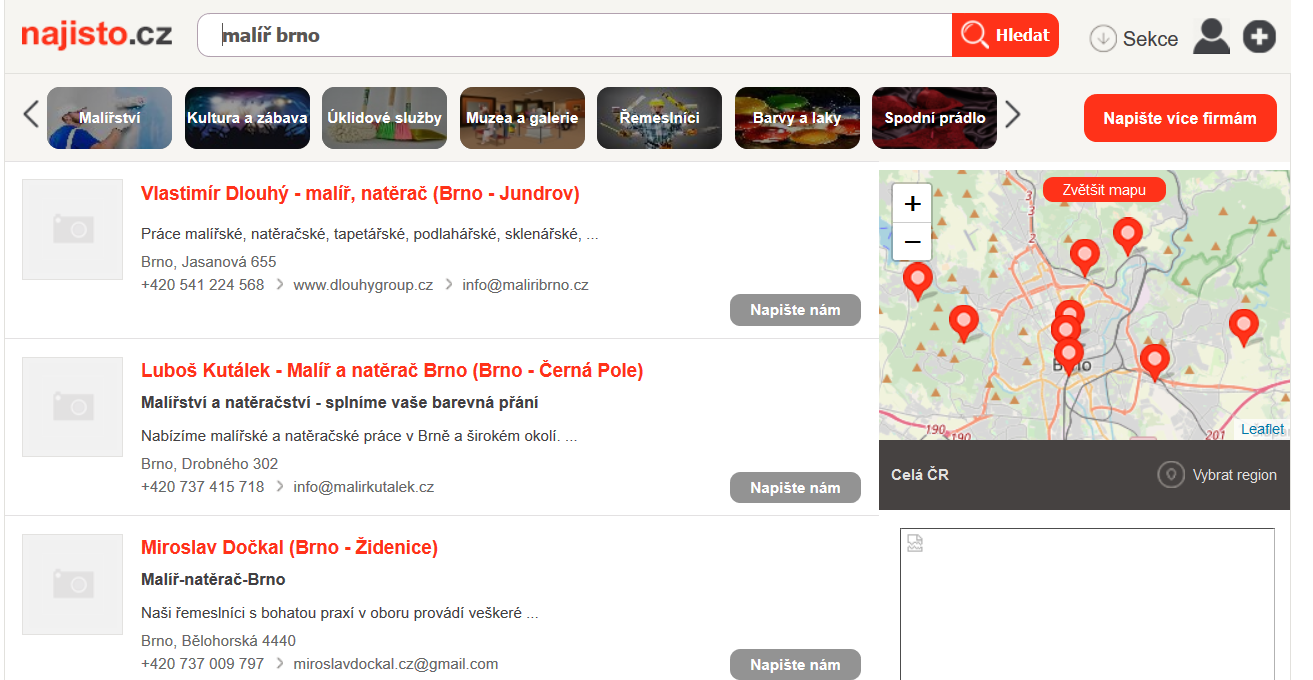Click Napište nám for Miroslav Dočkal

795,665
